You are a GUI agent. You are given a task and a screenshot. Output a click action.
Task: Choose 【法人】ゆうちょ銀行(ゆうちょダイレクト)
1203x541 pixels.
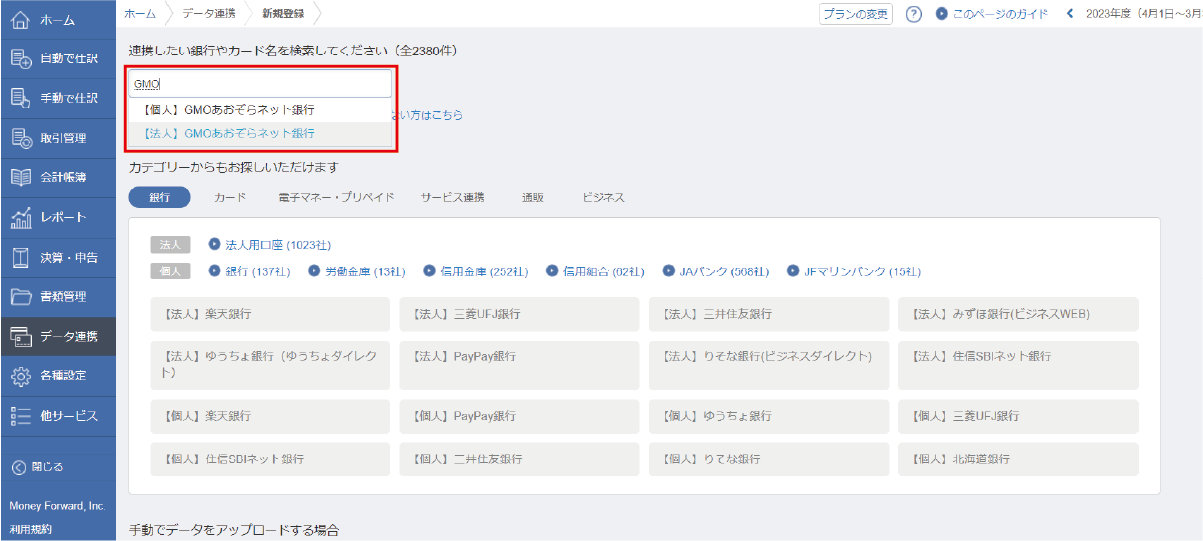click(x=270, y=365)
